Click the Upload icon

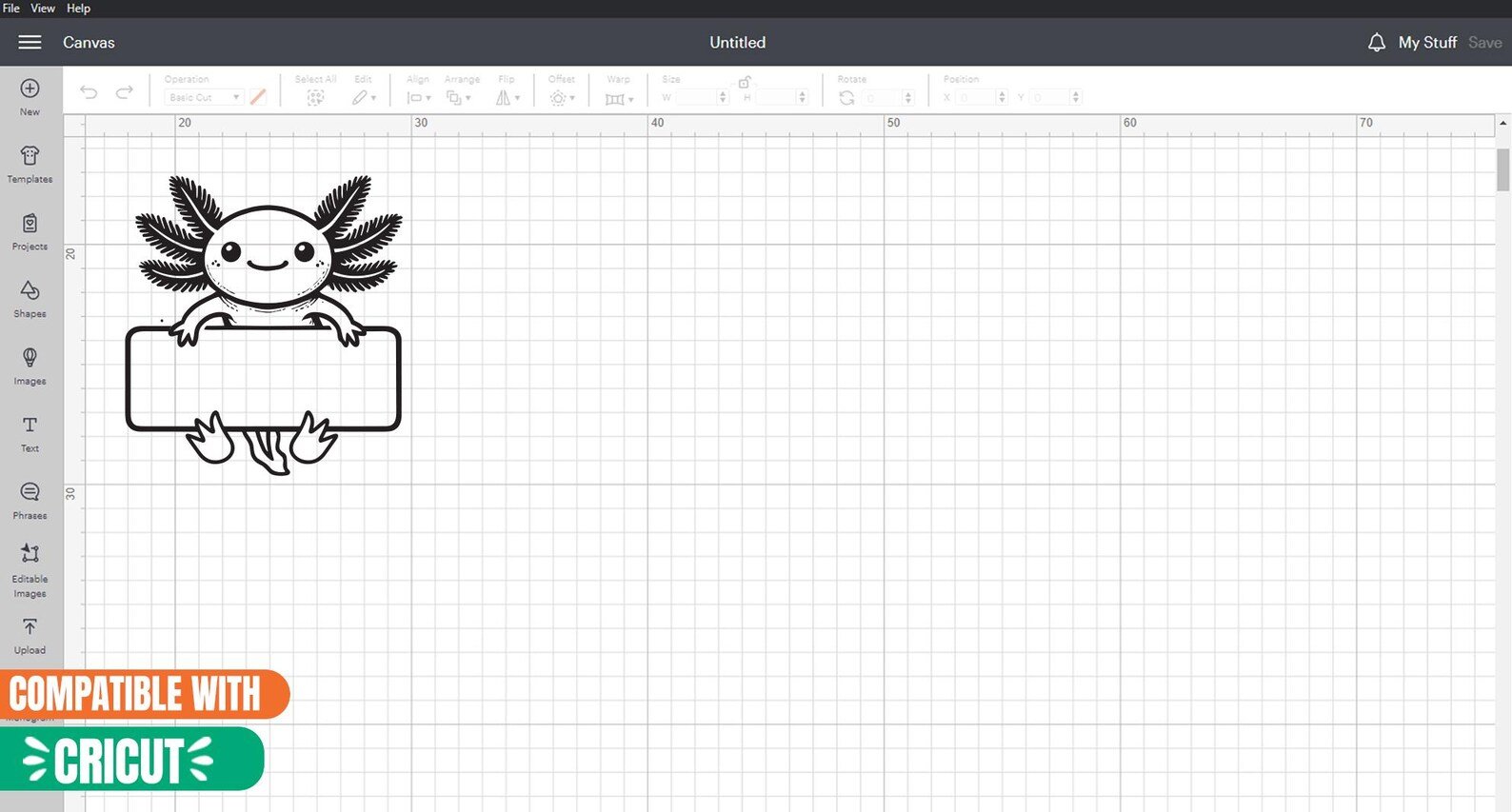tap(30, 626)
